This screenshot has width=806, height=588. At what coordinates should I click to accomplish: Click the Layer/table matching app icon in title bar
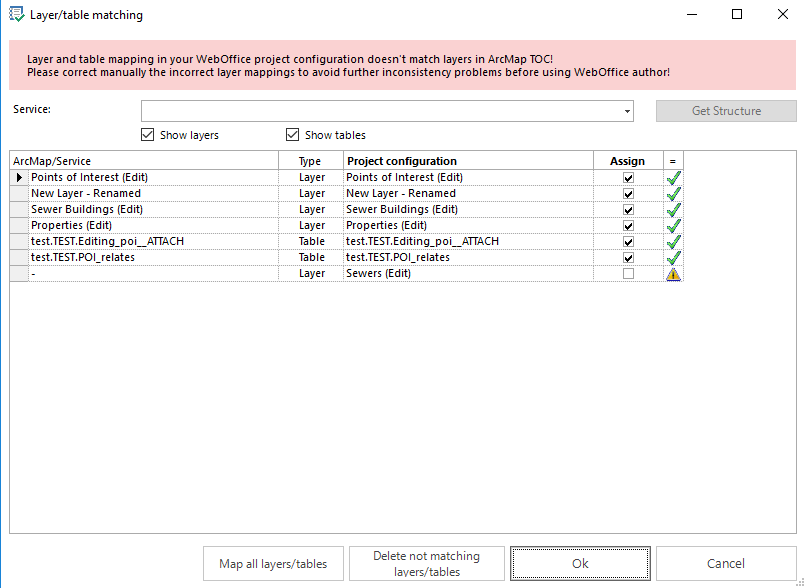(18, 14)
